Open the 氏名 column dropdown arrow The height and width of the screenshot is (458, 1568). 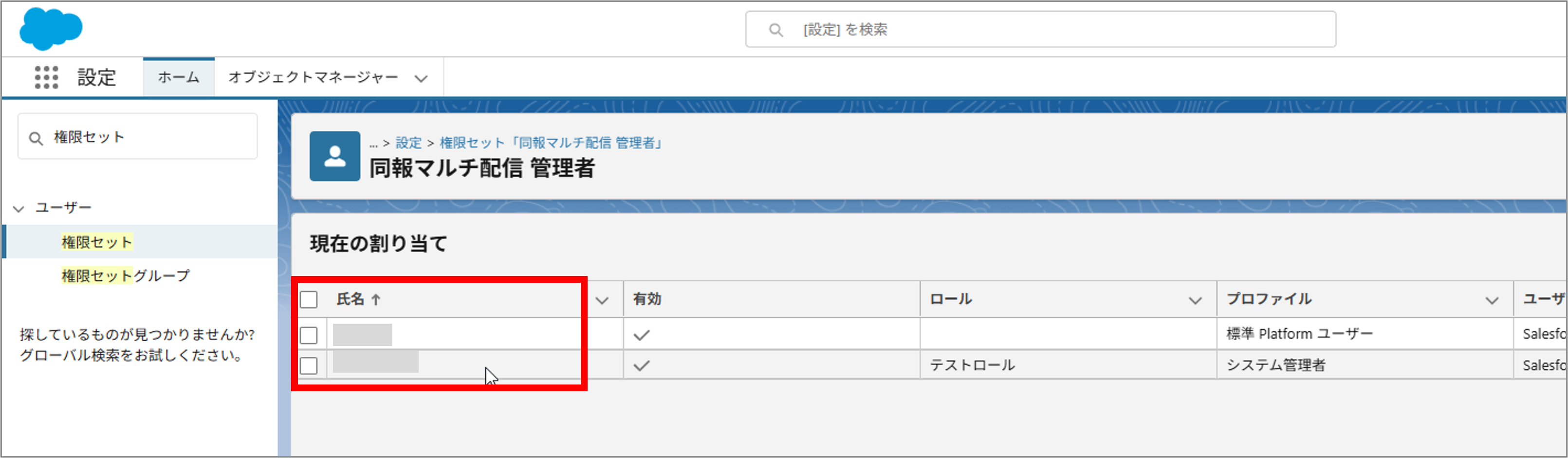coord(603,299)
